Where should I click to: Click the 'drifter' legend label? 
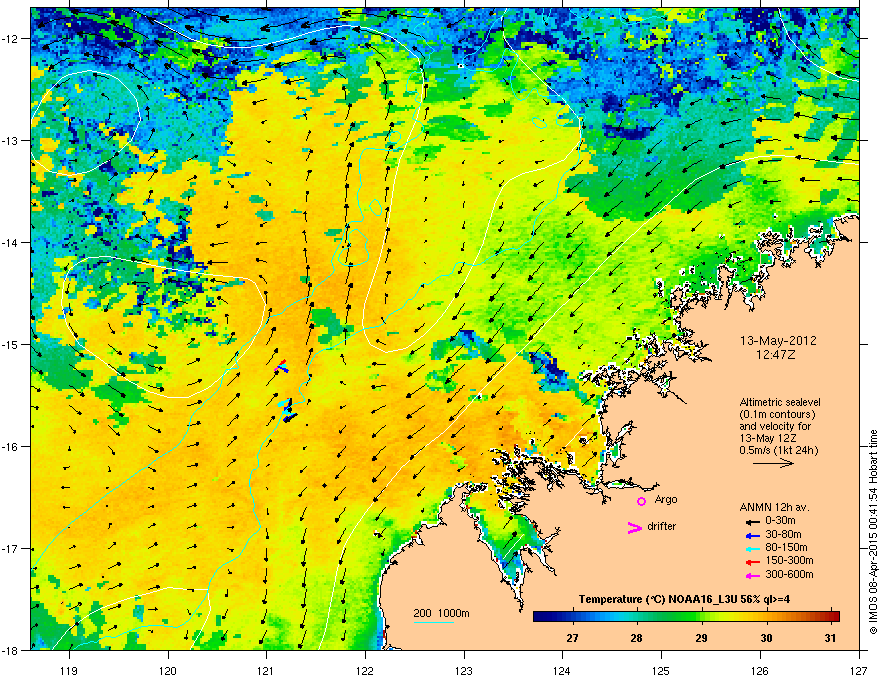[x=662, y=526]
